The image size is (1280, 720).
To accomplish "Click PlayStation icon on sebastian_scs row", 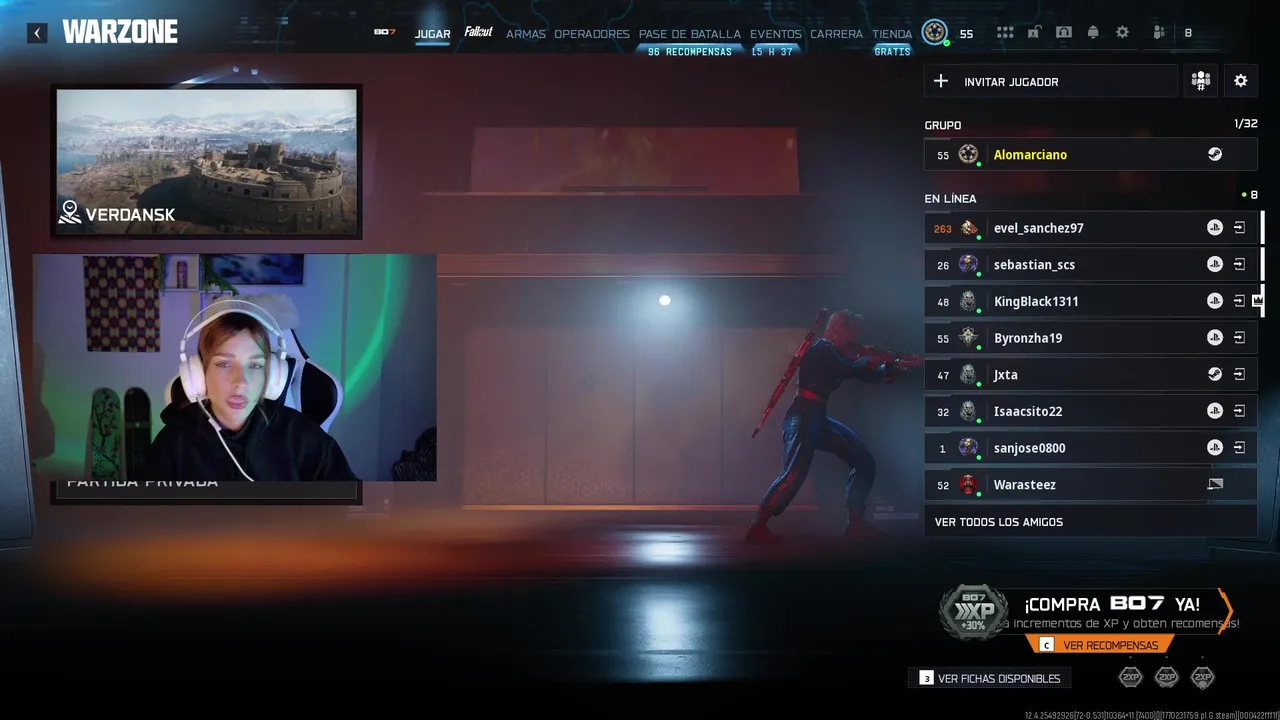I will 1214,265.
